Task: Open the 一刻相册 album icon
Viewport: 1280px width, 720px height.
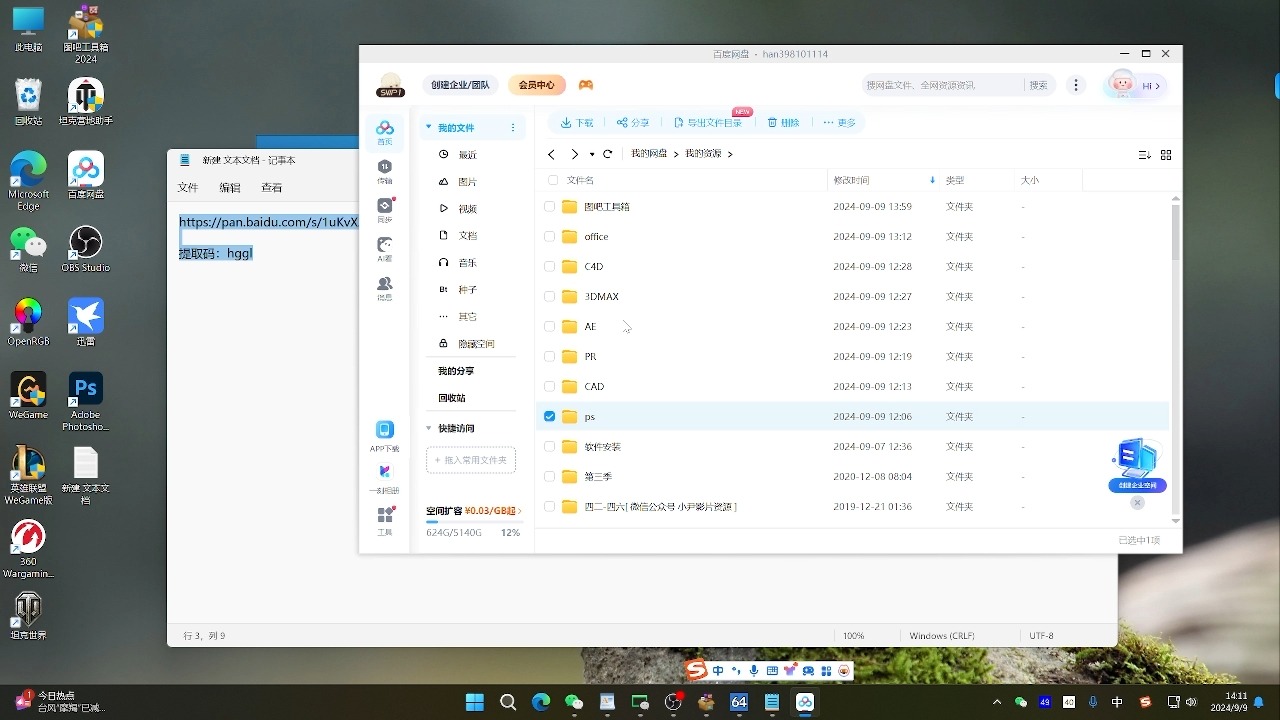Action: click(x=385, y=478)
